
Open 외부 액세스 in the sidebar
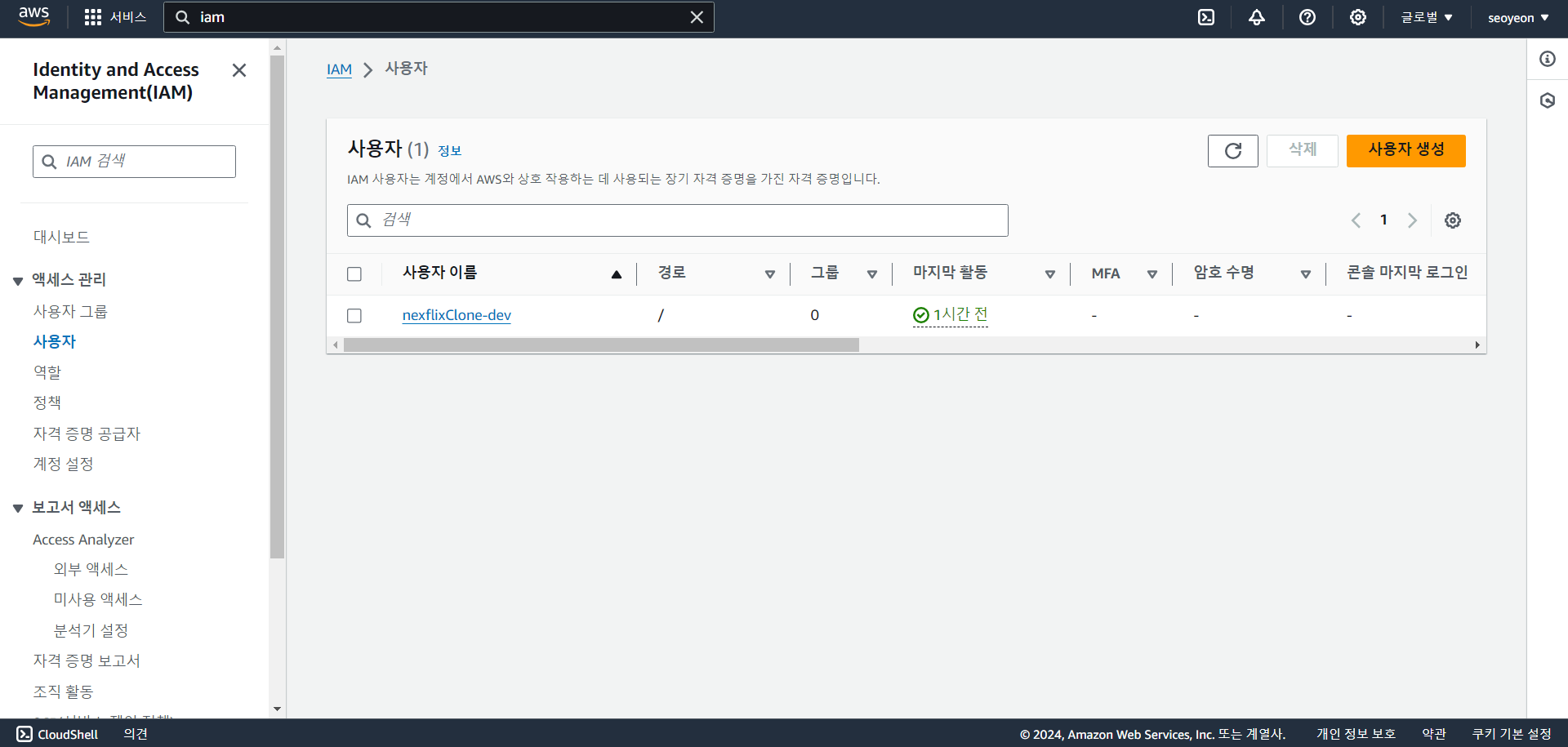91,569
